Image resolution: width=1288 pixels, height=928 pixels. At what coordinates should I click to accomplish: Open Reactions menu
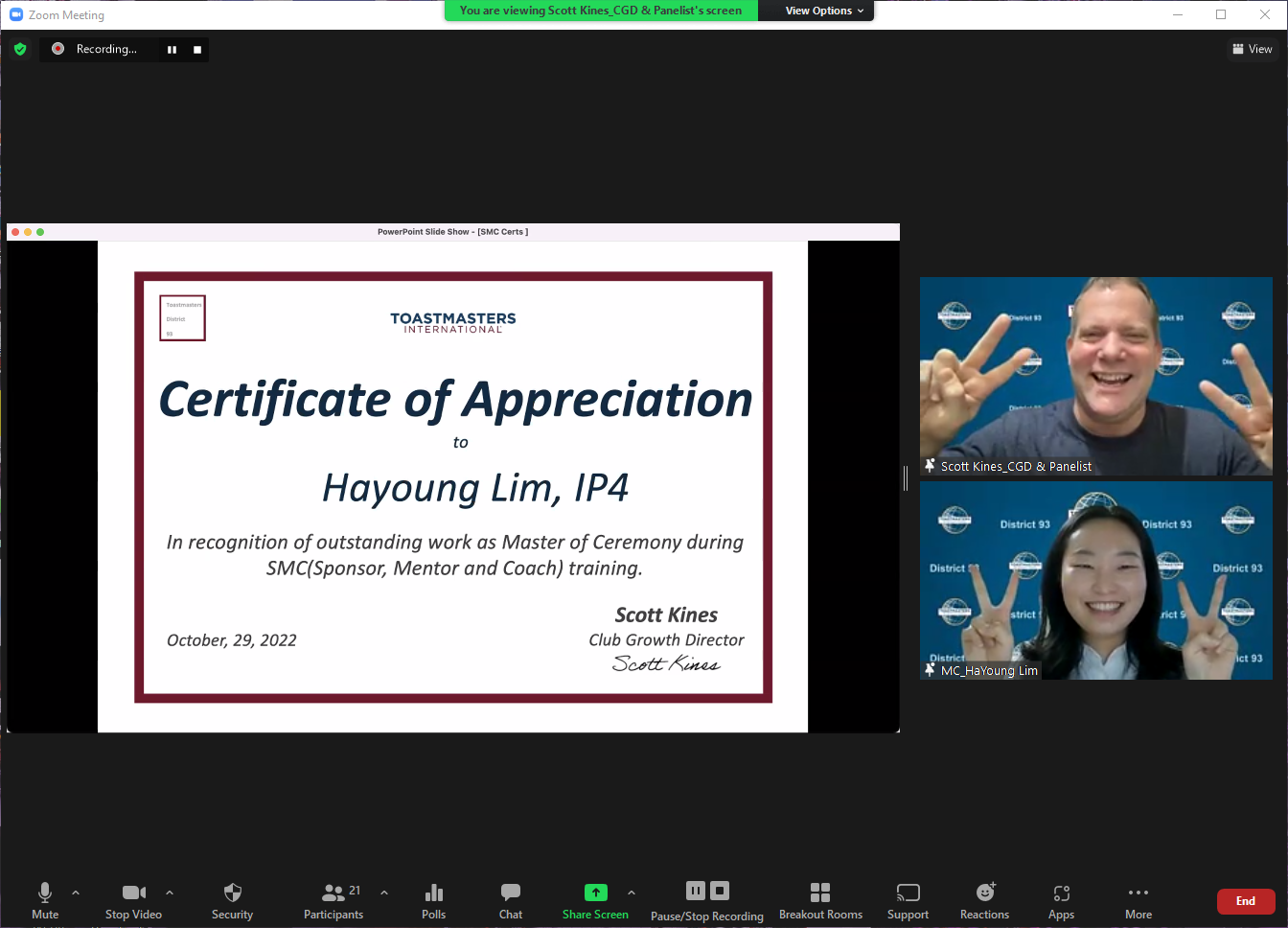tap(984, 901)
